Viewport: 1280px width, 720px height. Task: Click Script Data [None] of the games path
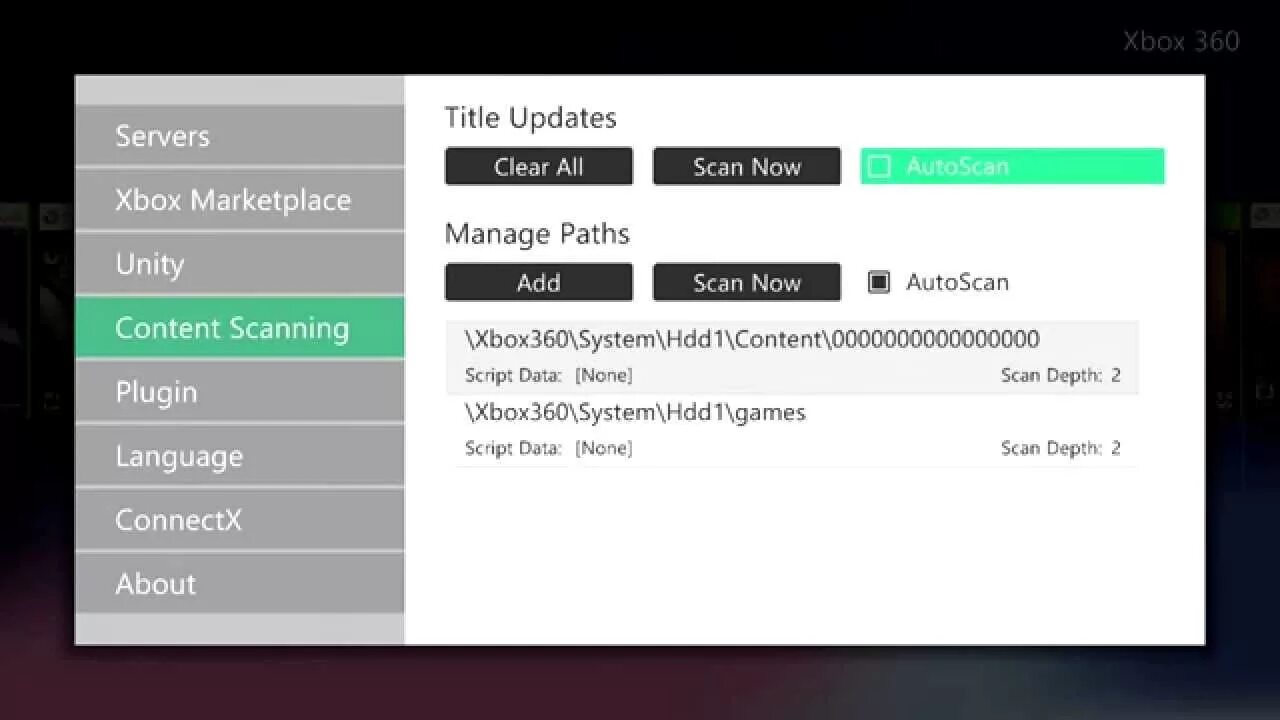click(x=549, y=448)
